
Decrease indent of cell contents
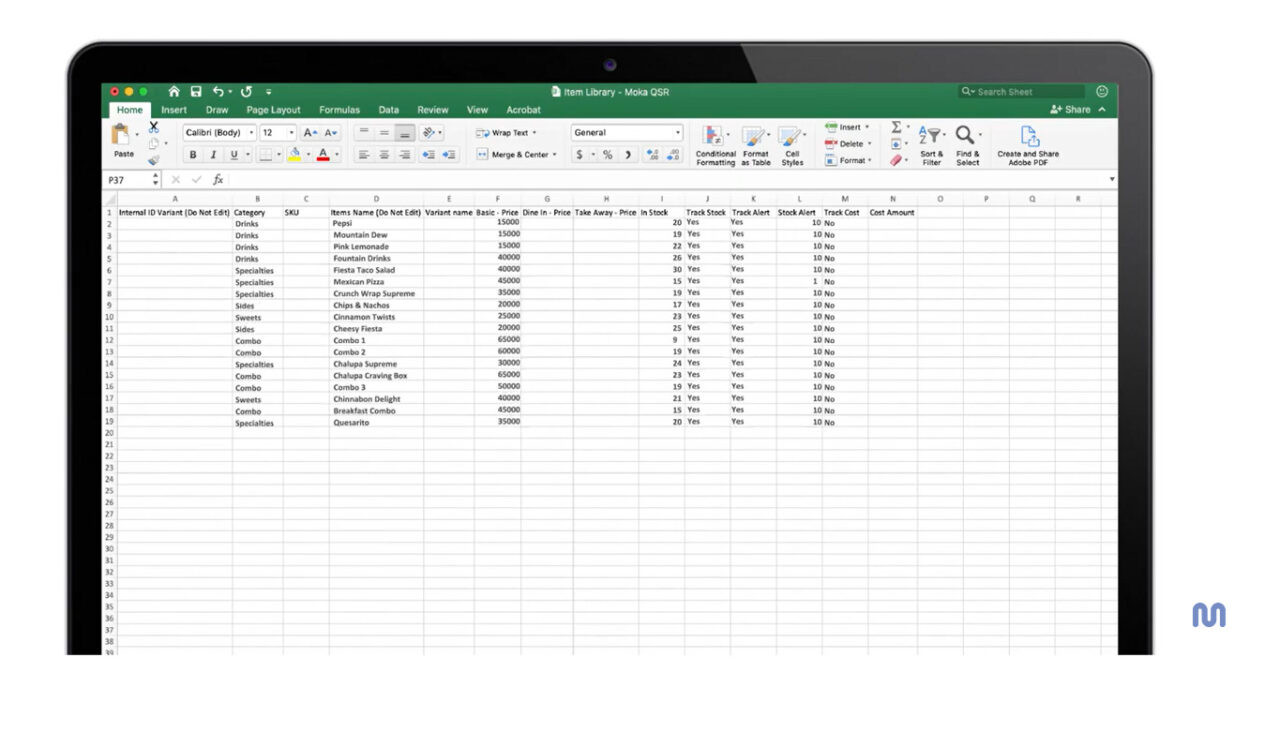coord(428,155)
